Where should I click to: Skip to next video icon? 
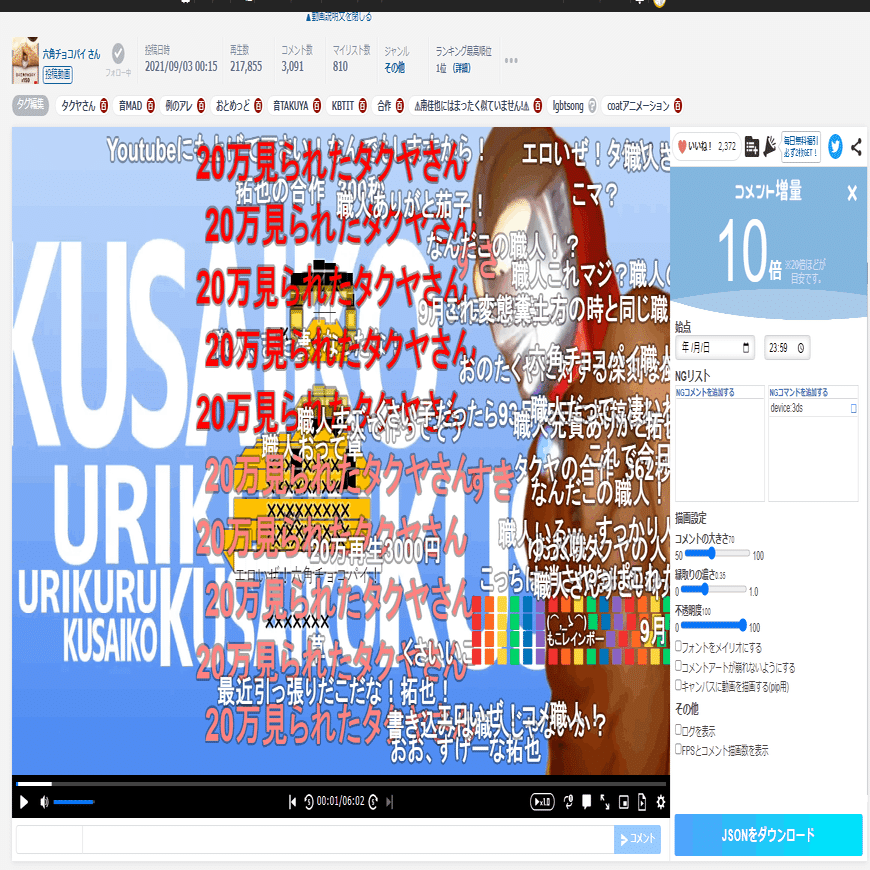[390, 802]
